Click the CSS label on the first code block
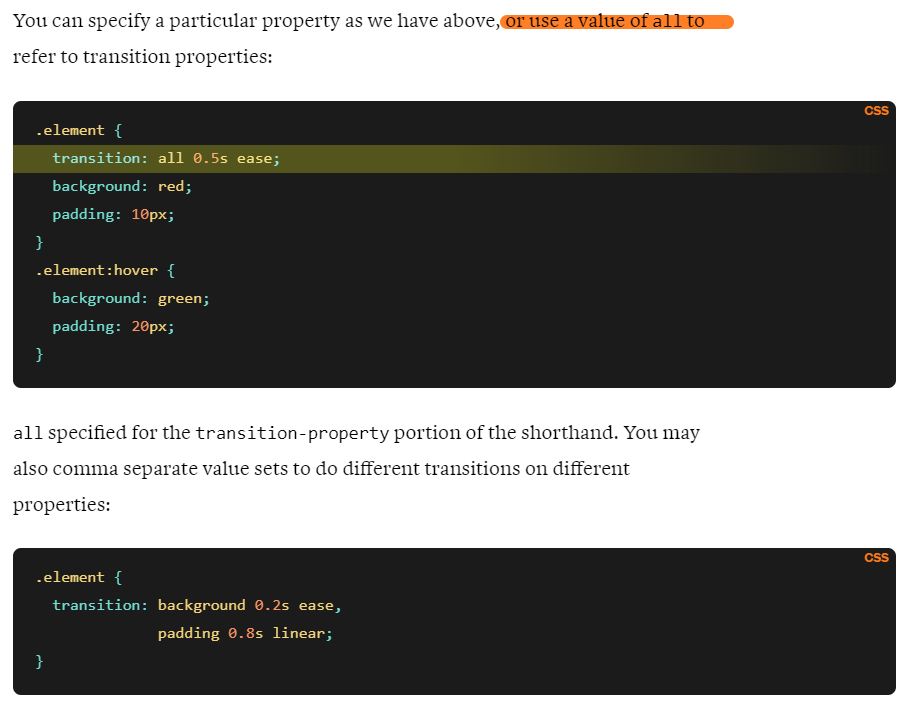904x713 pixels. (x=876, y=111)
